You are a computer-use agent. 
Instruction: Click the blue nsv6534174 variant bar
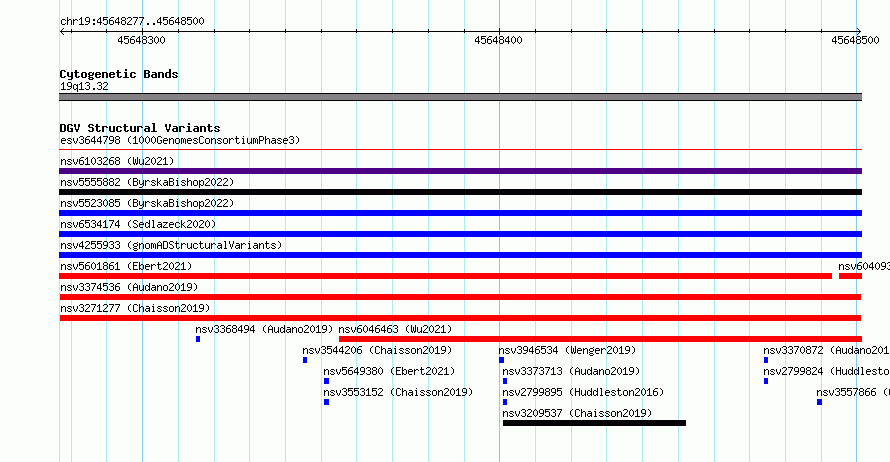(x=460, y=234)
